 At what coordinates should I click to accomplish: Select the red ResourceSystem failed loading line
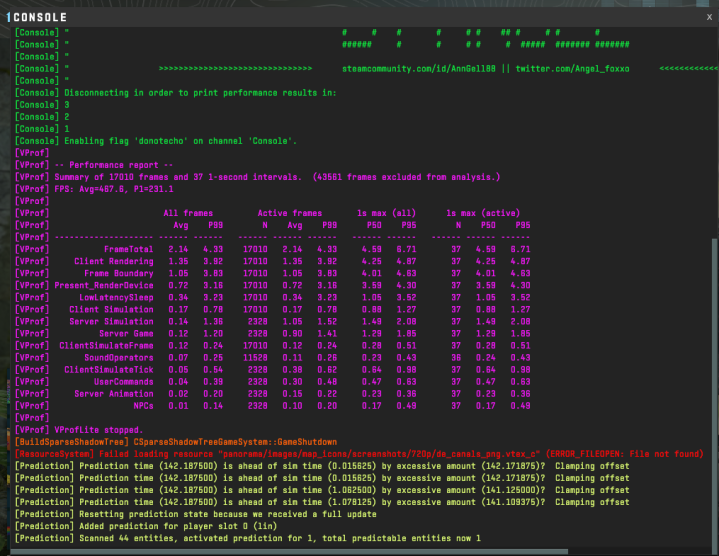[350, 453]
